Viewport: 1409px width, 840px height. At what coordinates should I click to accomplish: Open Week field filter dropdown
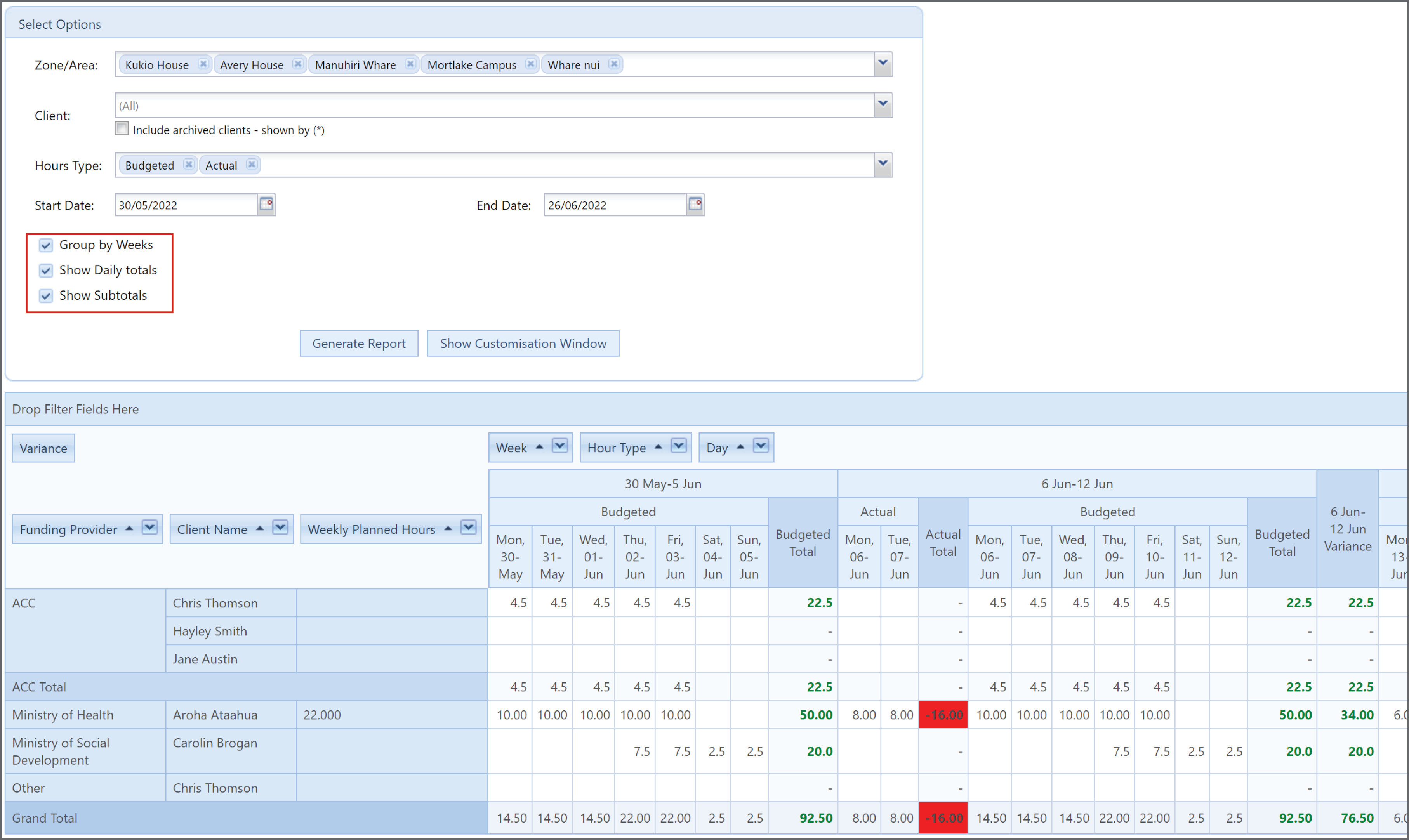click(x=560, y=447)
